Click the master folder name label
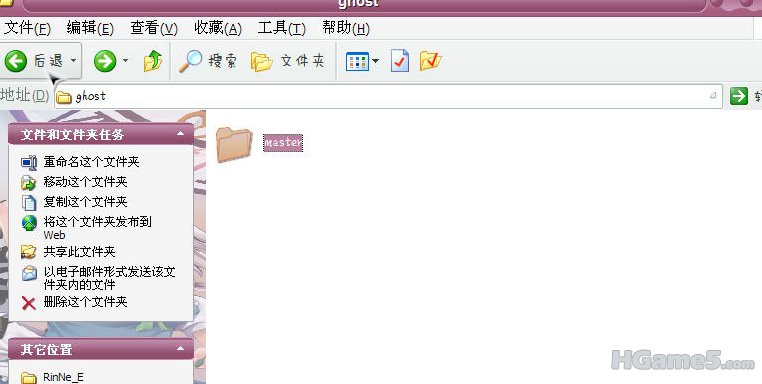The height and width of the screenshot is (384, 762). (283, 143)
